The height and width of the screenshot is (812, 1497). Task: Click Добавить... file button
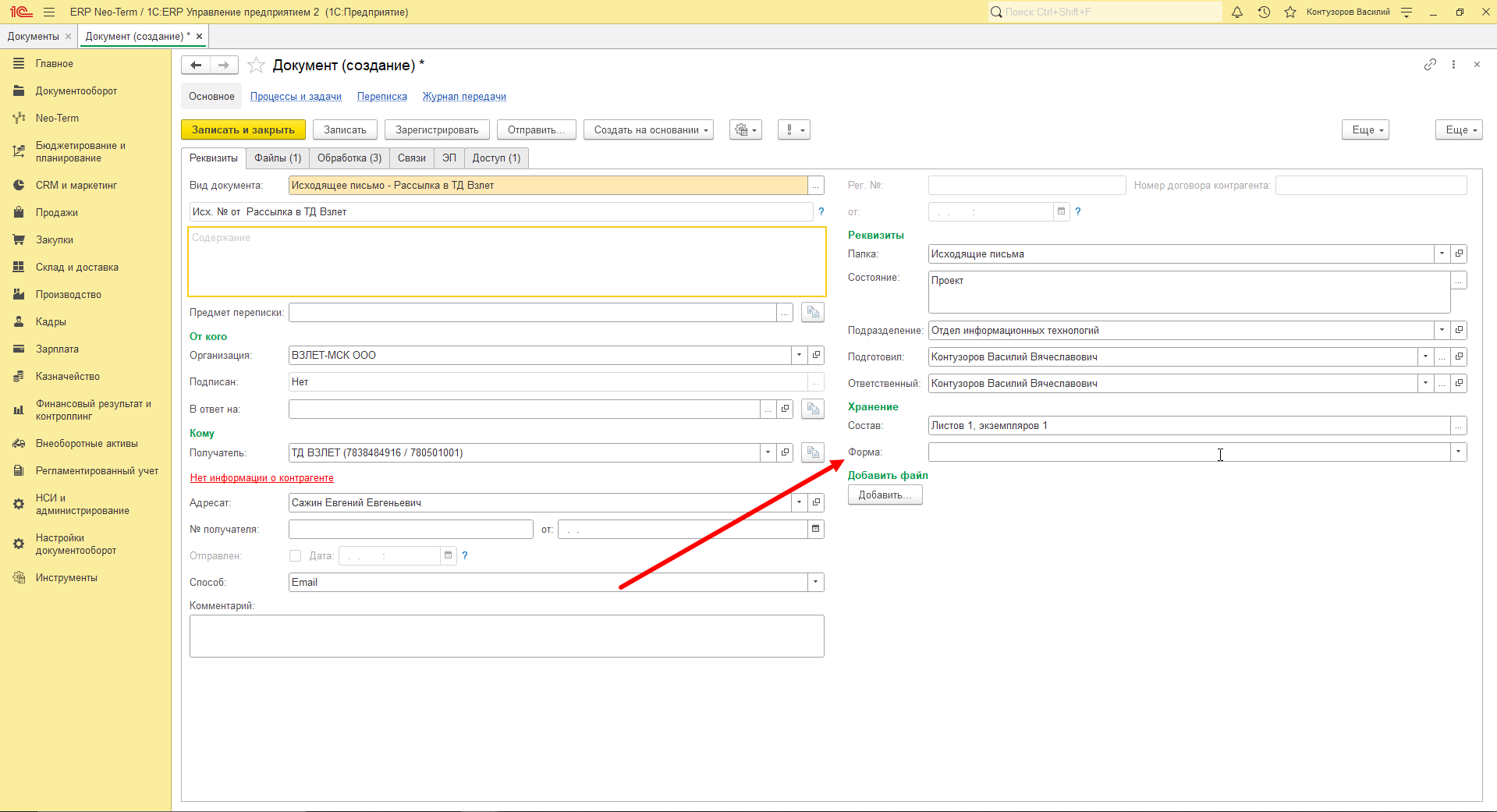[885, 495]
